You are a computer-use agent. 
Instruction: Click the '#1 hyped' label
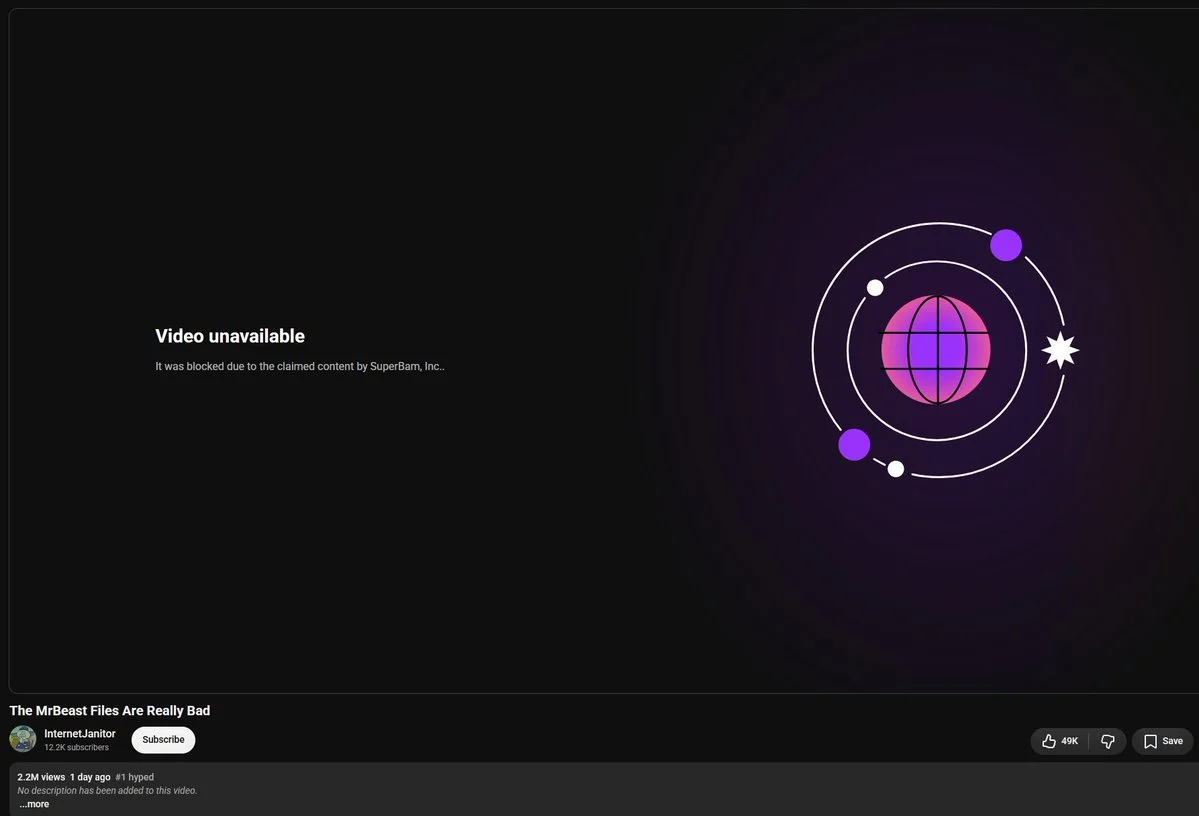point(135,777)
